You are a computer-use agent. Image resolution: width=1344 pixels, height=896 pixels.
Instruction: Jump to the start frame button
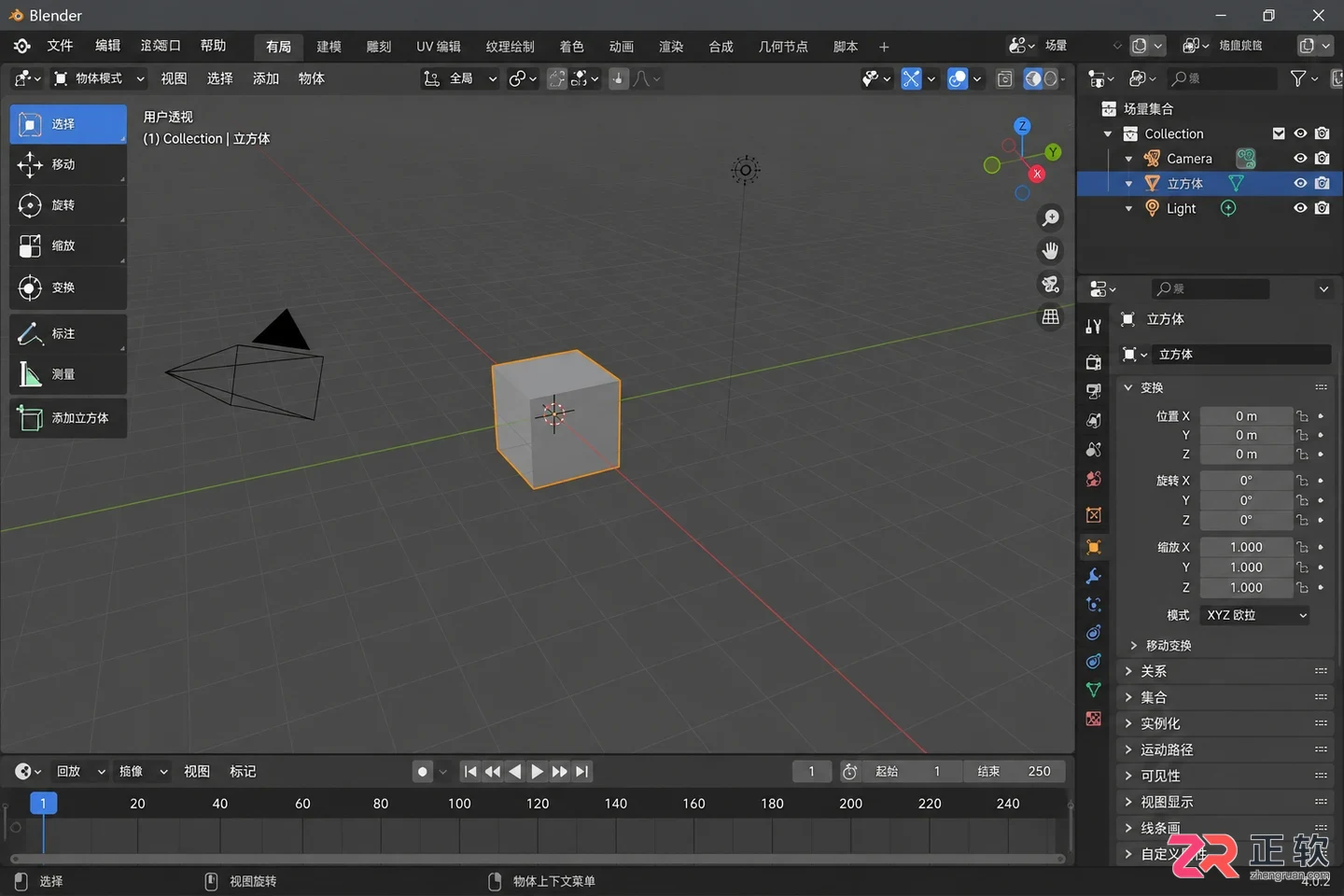[470, 772]
